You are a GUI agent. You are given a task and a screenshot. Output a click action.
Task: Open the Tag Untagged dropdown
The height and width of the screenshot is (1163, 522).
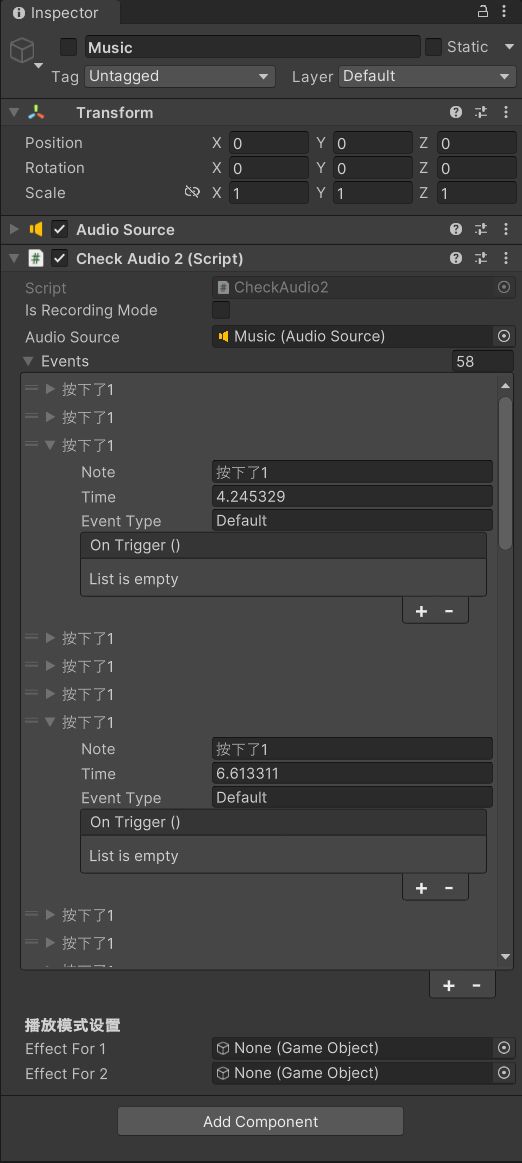180,76
